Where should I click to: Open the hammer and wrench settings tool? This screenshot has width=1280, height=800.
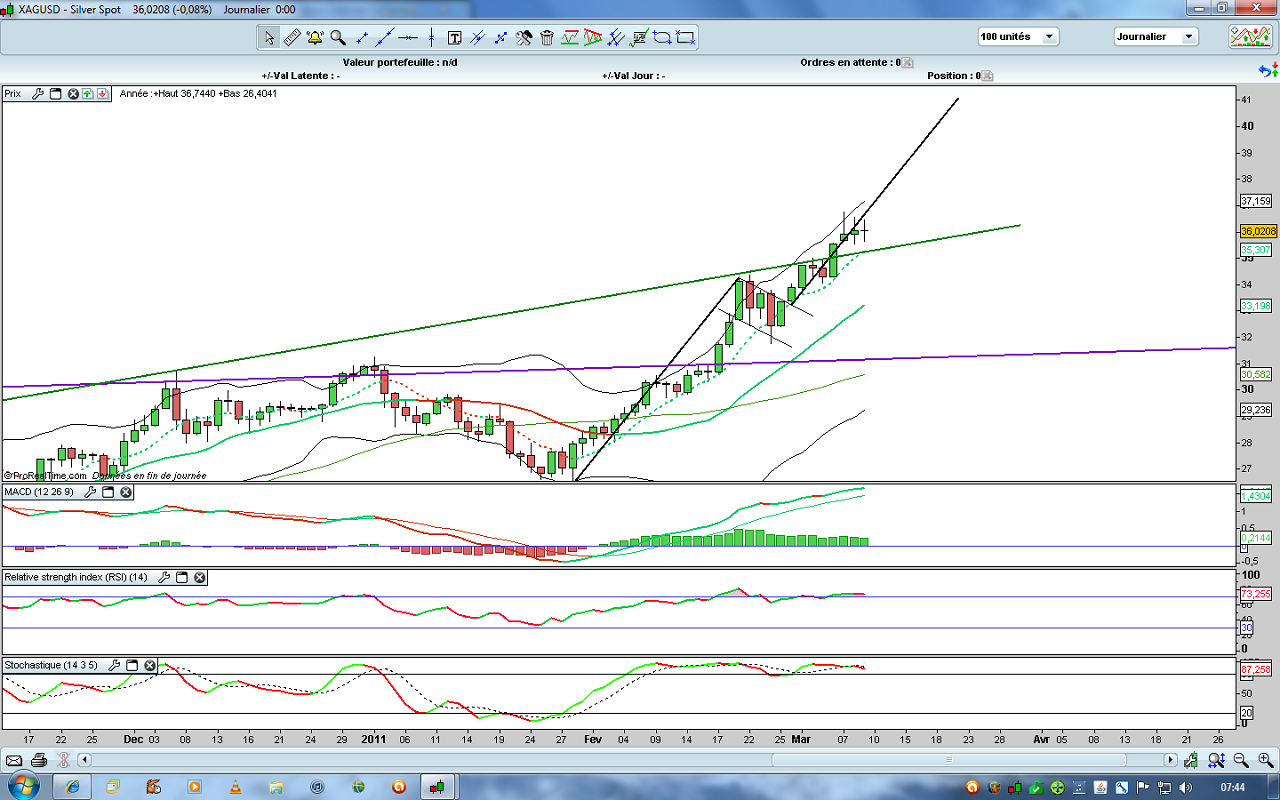[524, 38]
